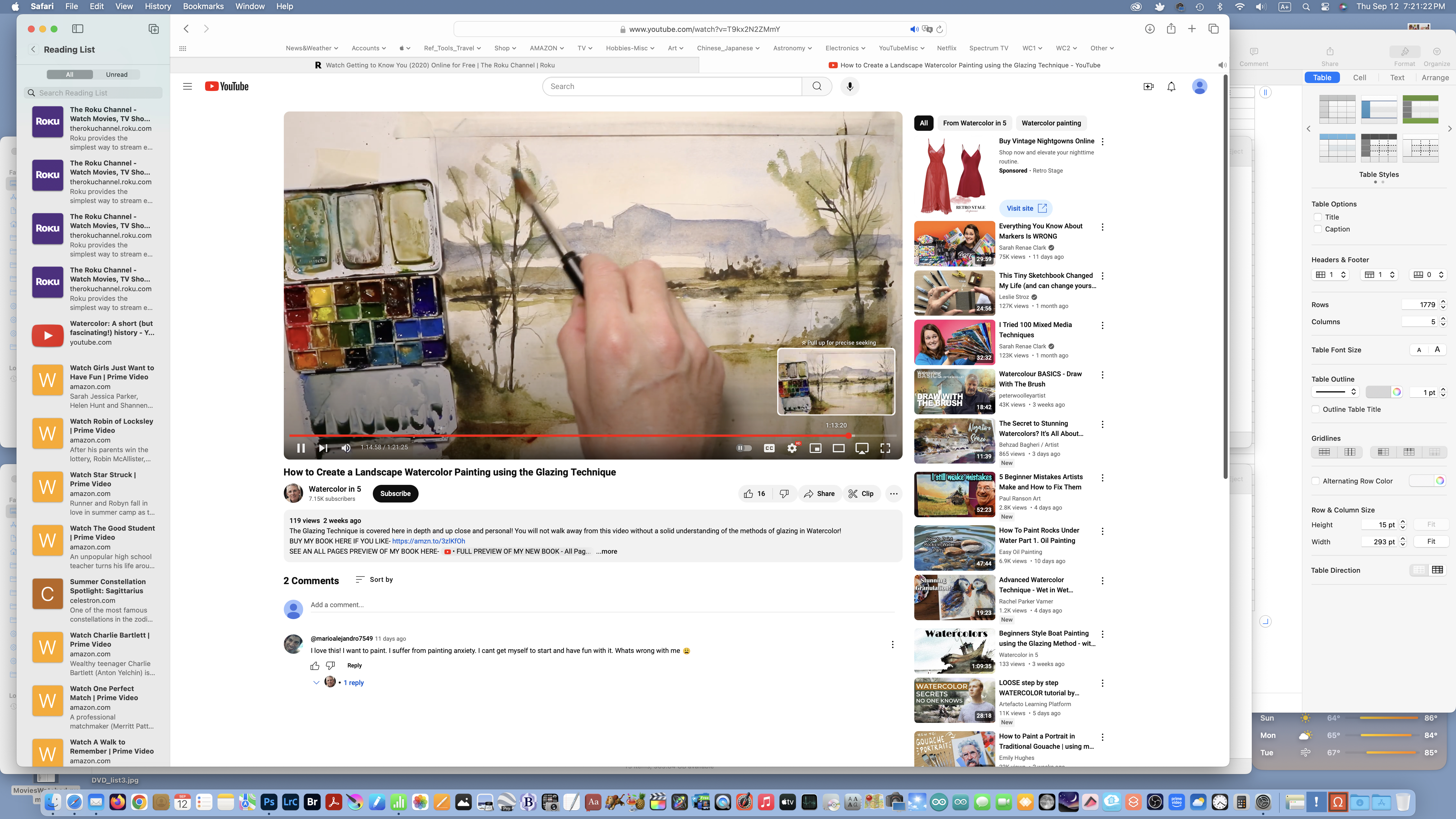Open YouTube notifications bell
1456x819 pixels.
[1171, 86]
